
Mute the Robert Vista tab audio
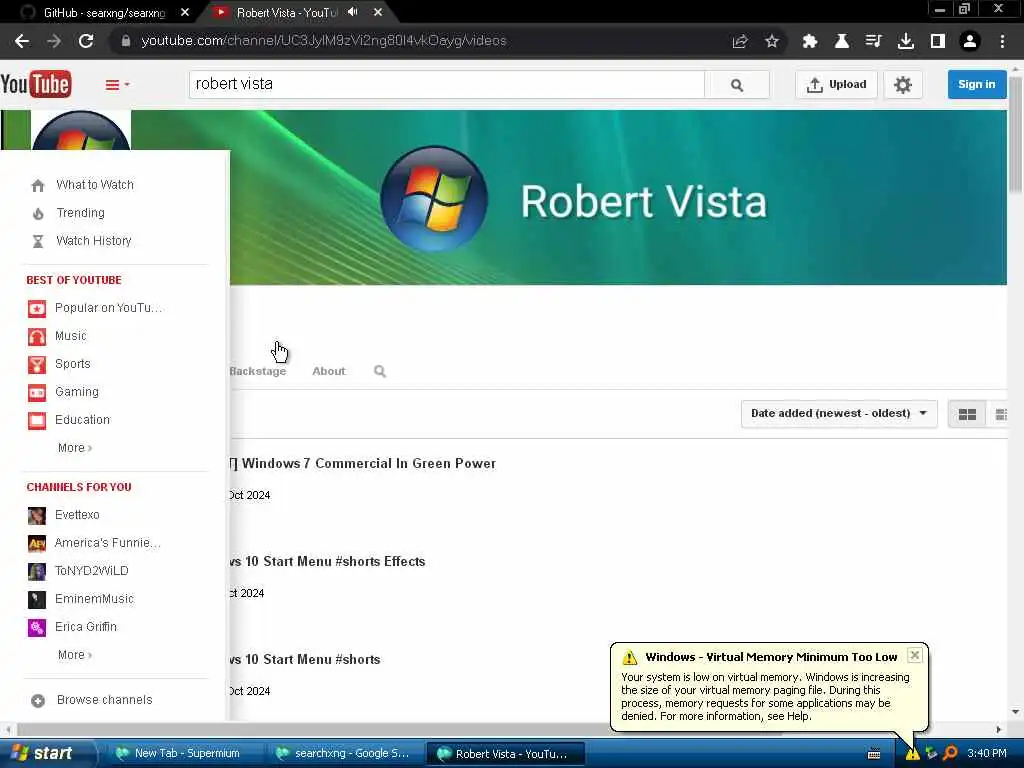(x=353, y=12)
